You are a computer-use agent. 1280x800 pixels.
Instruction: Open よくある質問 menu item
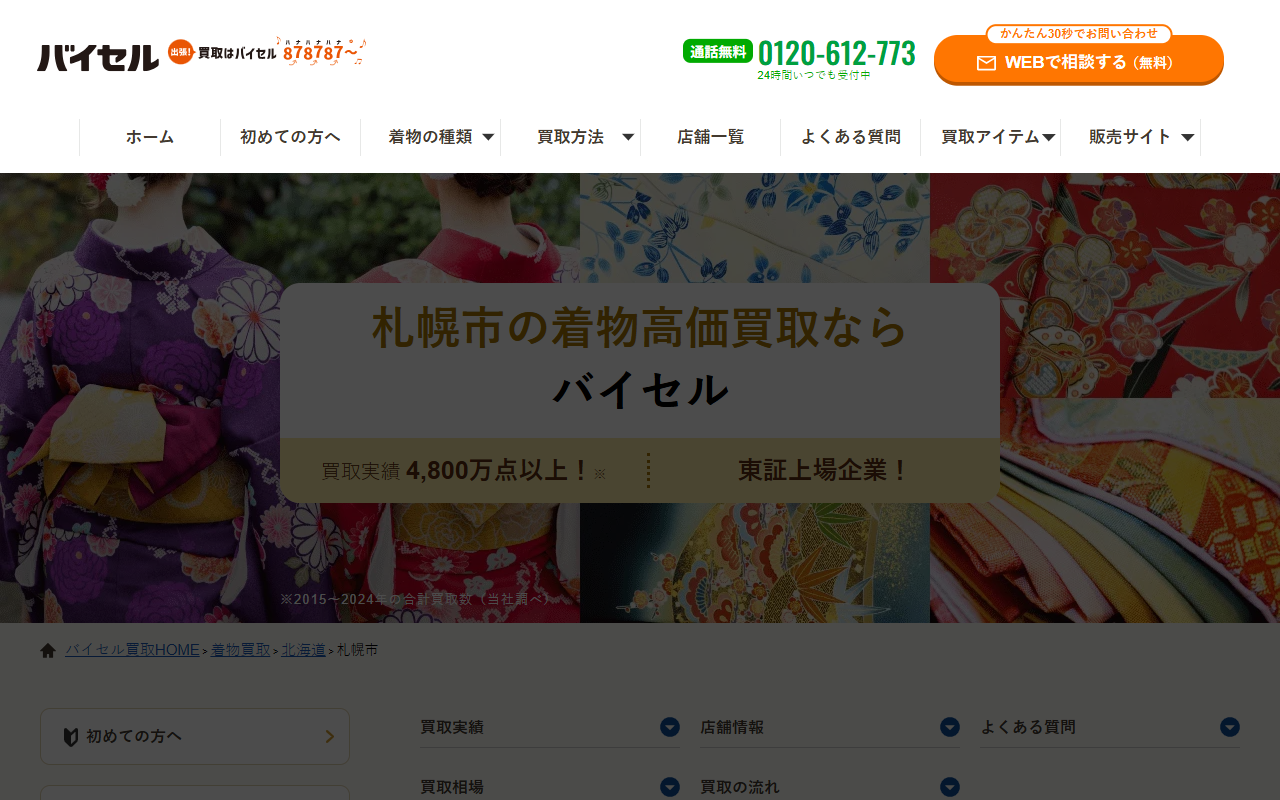tap(850, 137)
